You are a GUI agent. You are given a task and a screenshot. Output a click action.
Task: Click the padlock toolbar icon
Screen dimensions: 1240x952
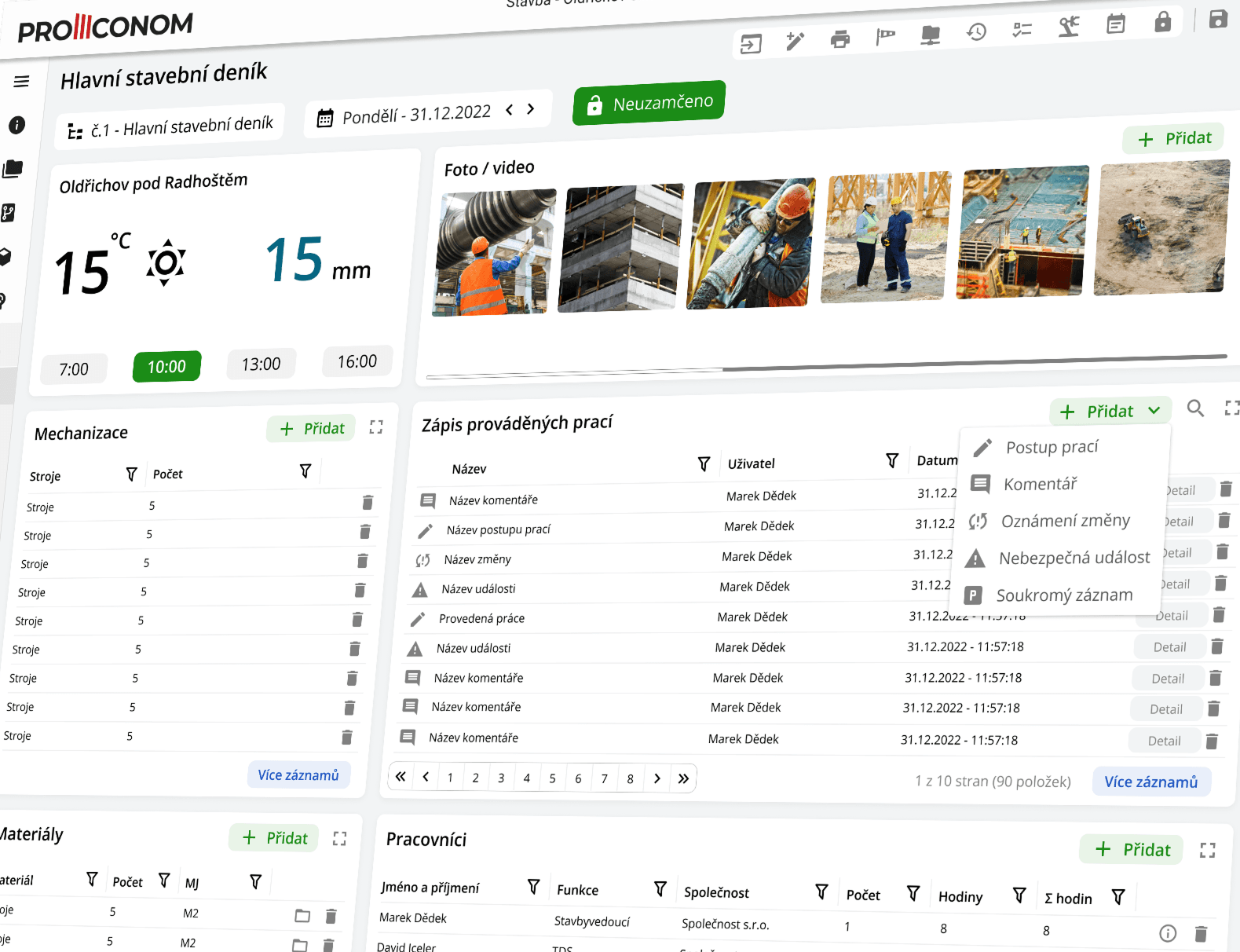click(x=1163, y=21)
